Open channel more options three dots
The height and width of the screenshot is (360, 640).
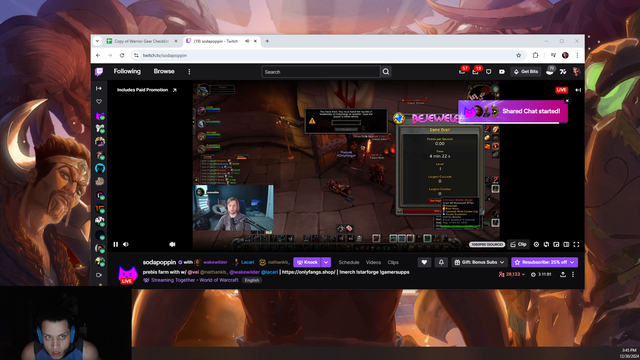573,274
